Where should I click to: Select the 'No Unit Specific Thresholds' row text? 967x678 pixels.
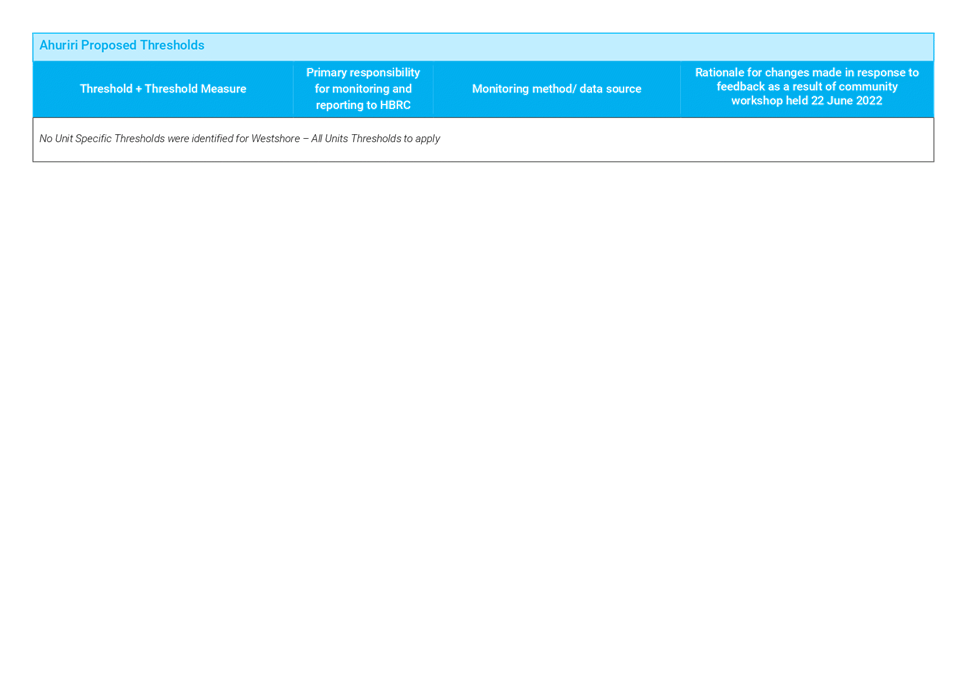click(x=239, y=139)
